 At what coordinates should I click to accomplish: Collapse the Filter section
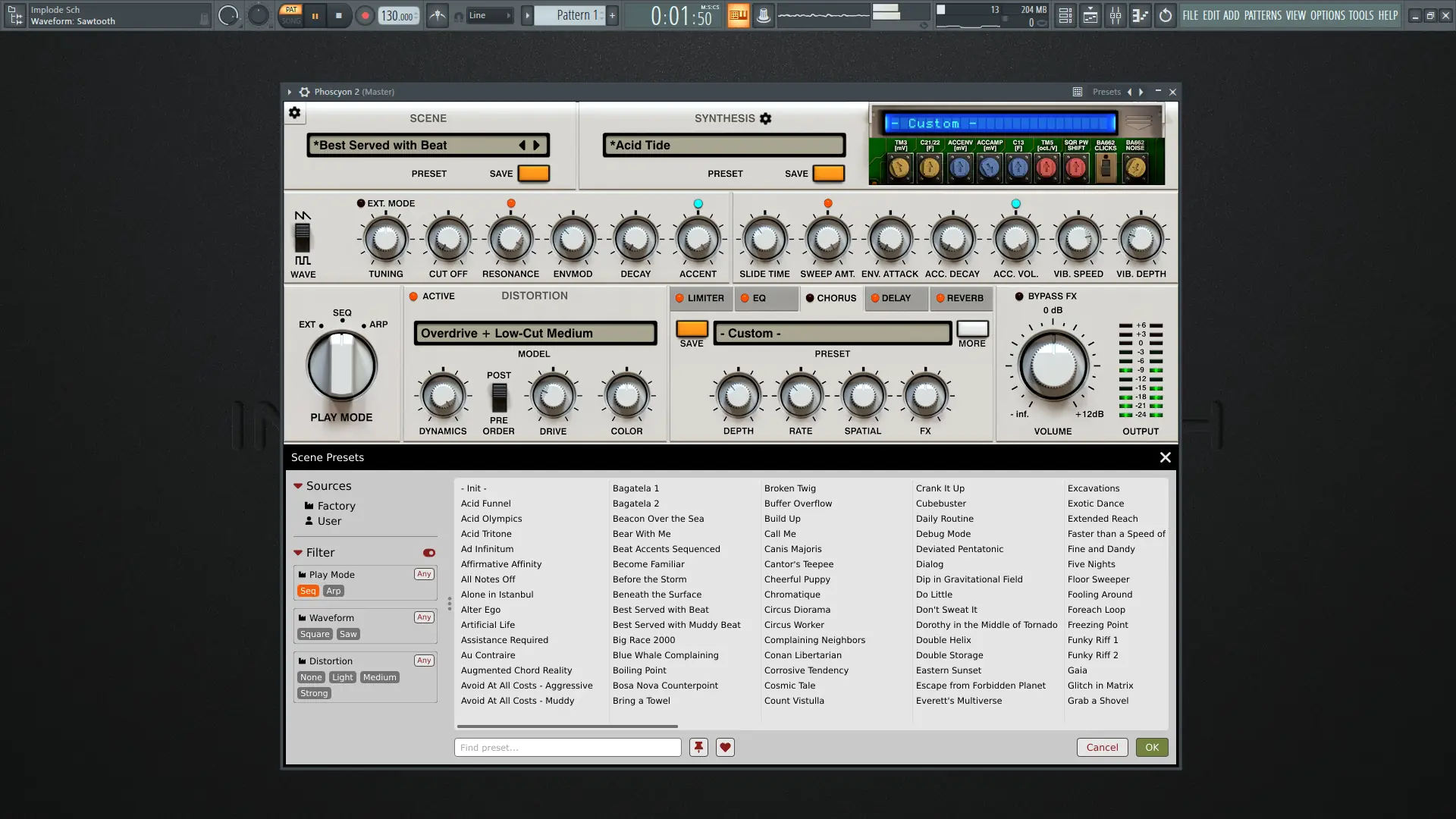[x=298, y=553]
